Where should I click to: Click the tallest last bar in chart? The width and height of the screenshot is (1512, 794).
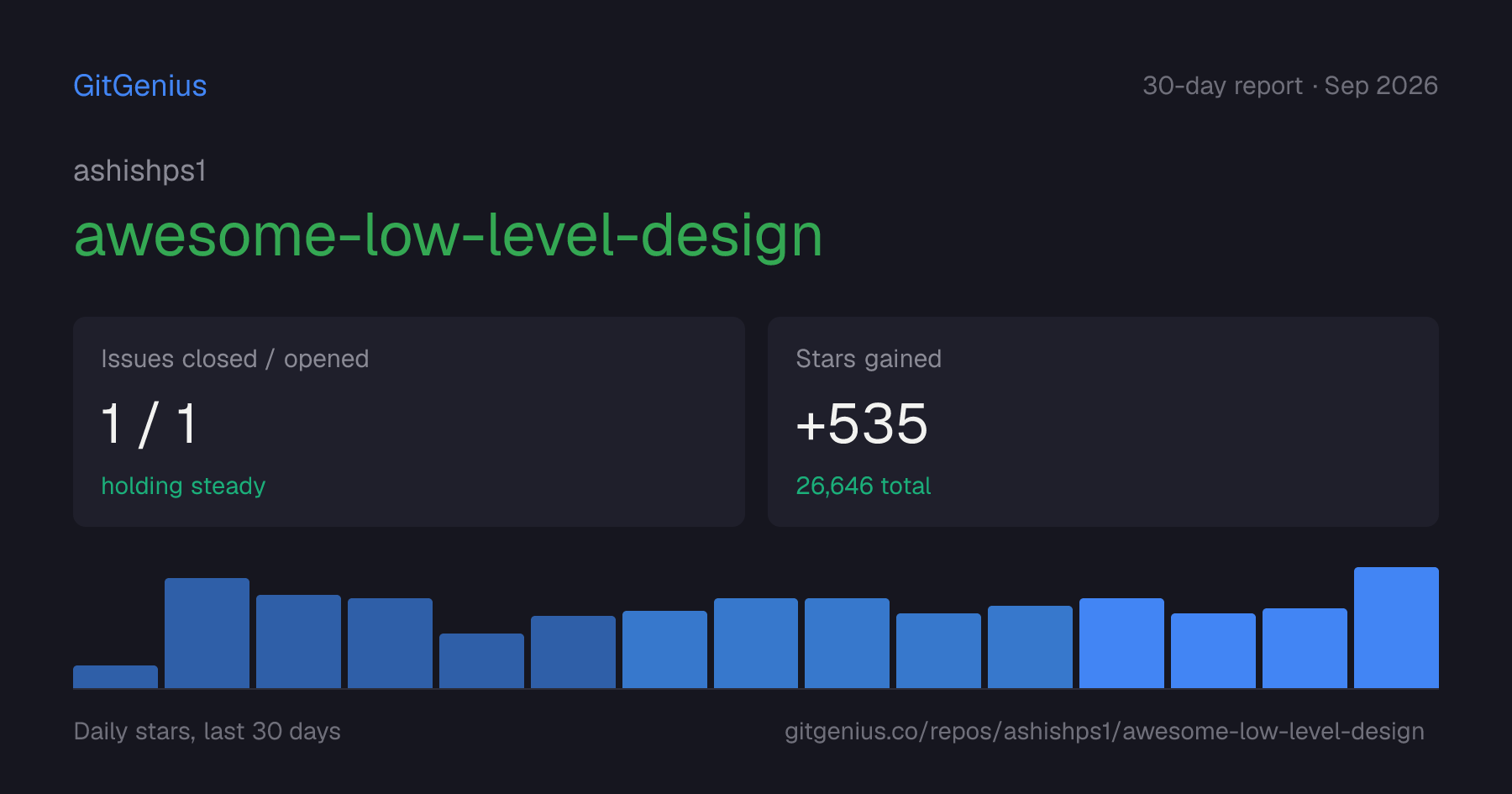point(1396,628)
